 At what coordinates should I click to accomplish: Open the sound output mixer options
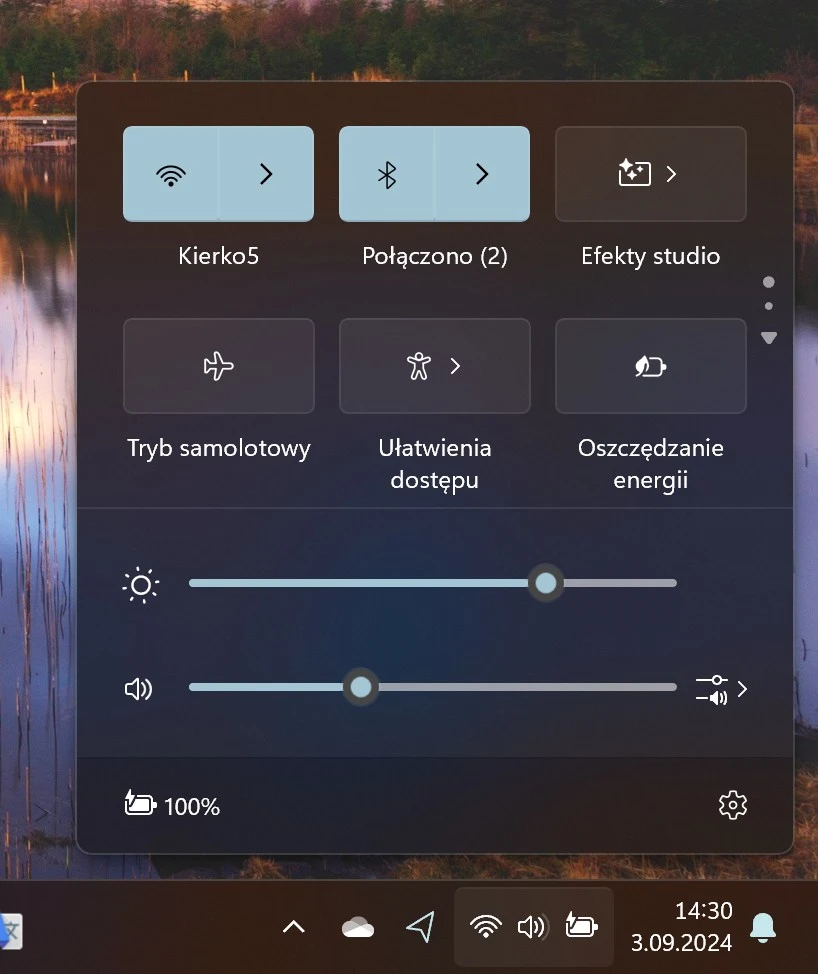[721, 689]
